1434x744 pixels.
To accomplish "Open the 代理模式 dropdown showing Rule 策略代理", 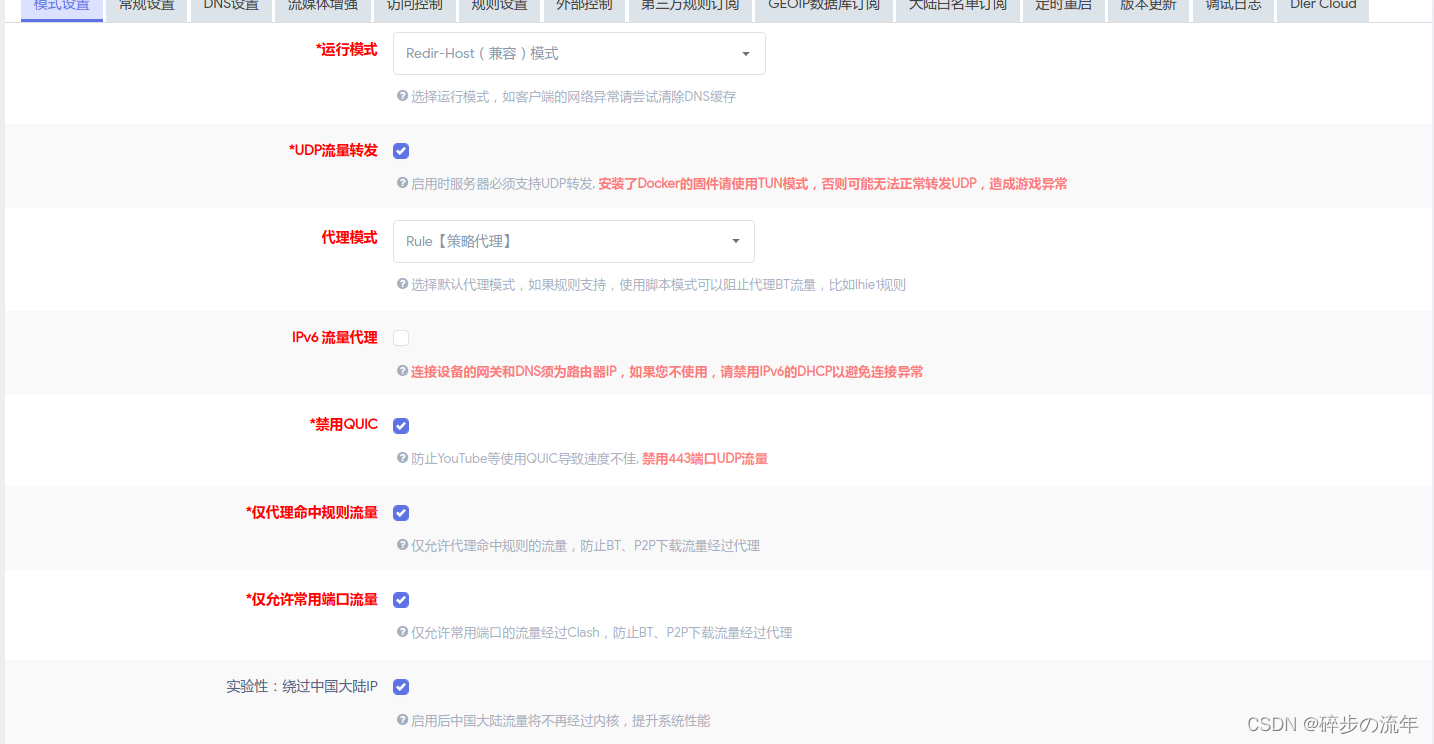I will tap(573, 241).
